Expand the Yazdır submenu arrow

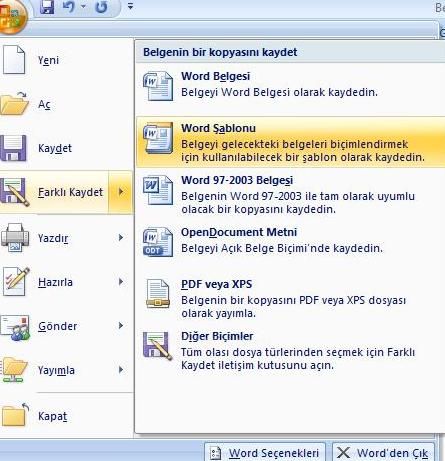(121, 237)
